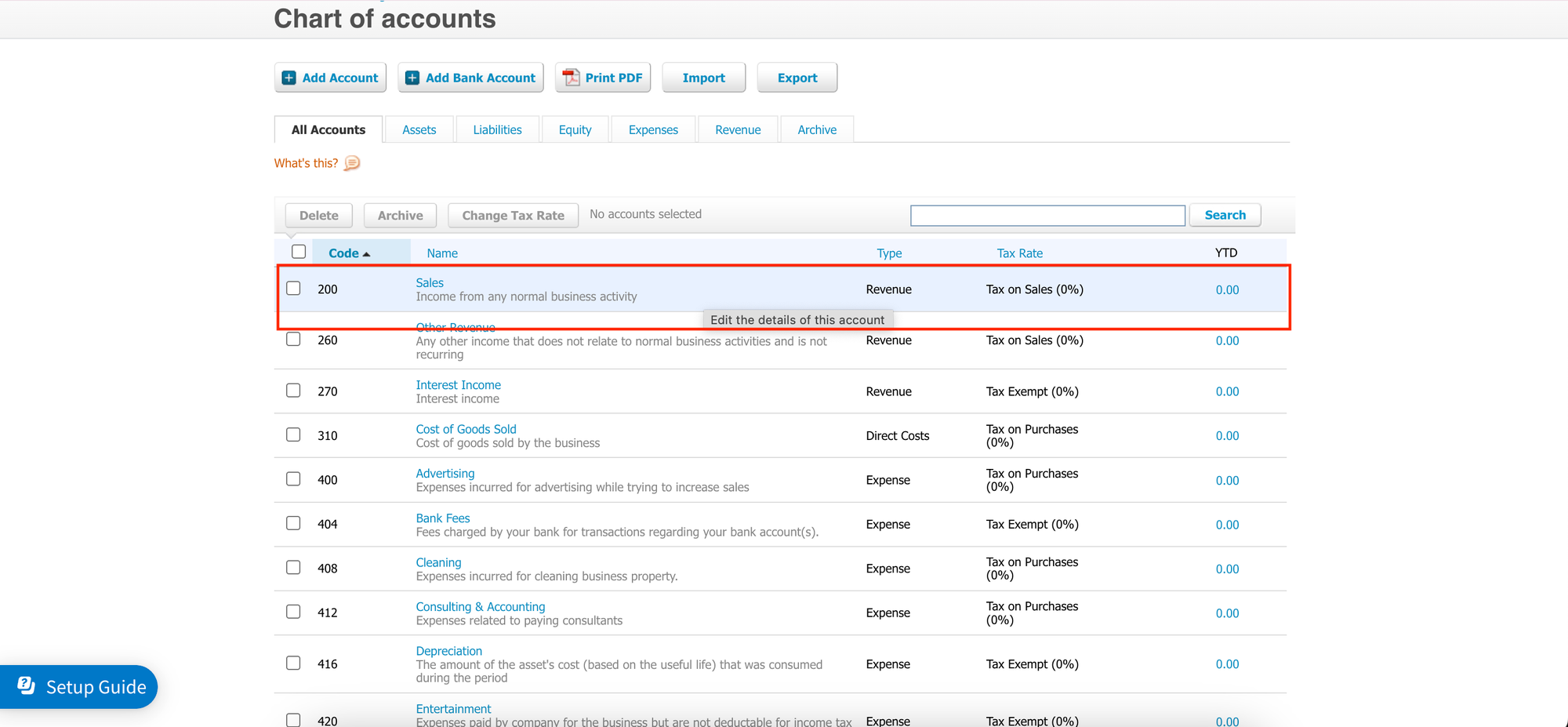Tick the checkbox for 400 Advertising
Image resolution: width=1568 pixels, height=727 pixels.
(293, 479)
